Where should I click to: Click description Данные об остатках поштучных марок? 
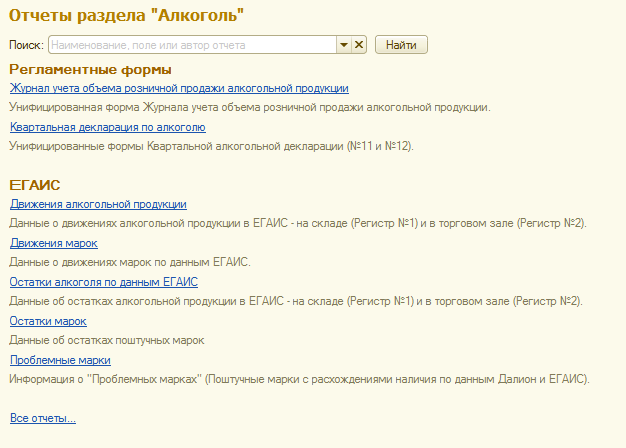pyautogui.click(x=107, y=341)
